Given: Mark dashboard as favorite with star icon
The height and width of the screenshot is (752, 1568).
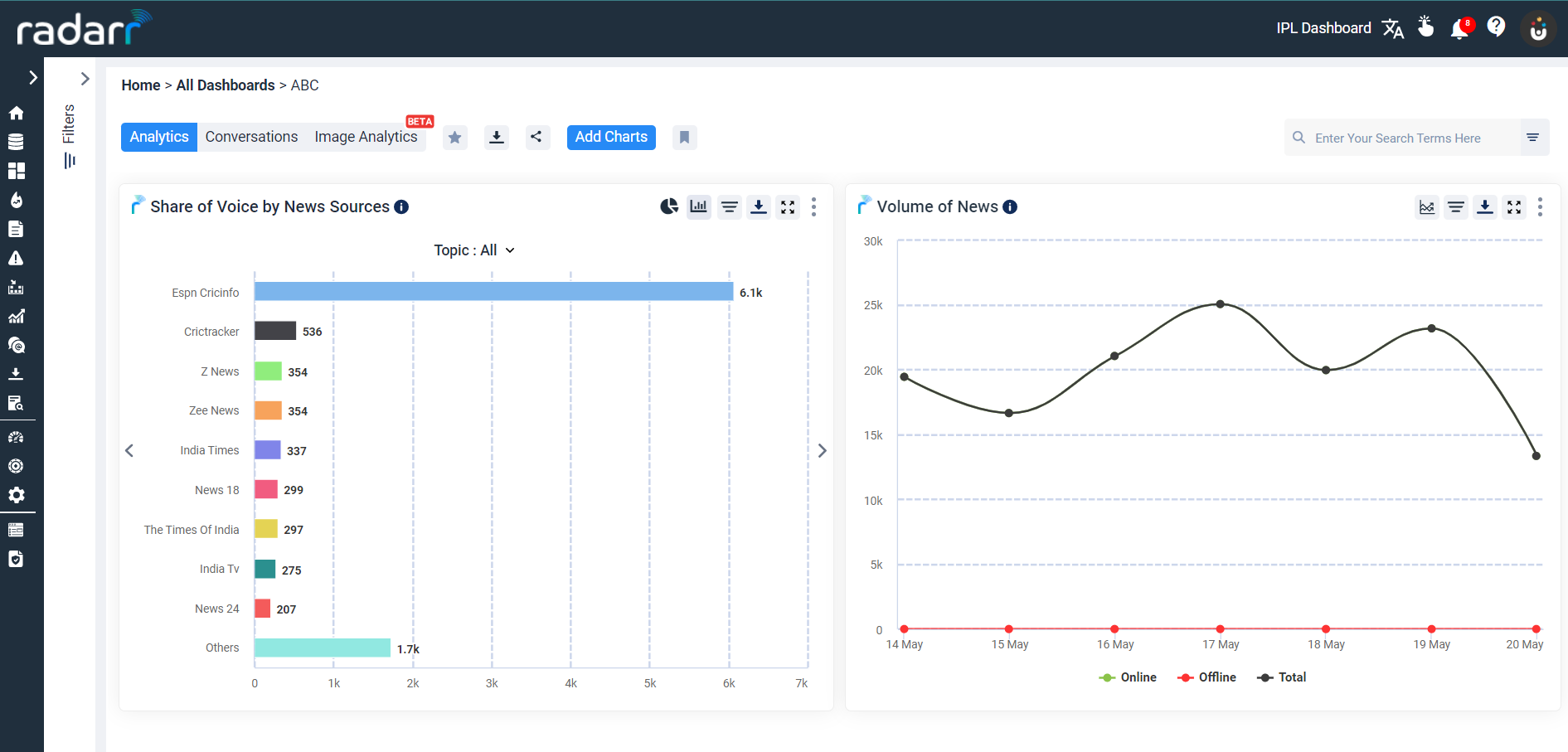Looking at the screenshot, I should (x=455, y=138).
